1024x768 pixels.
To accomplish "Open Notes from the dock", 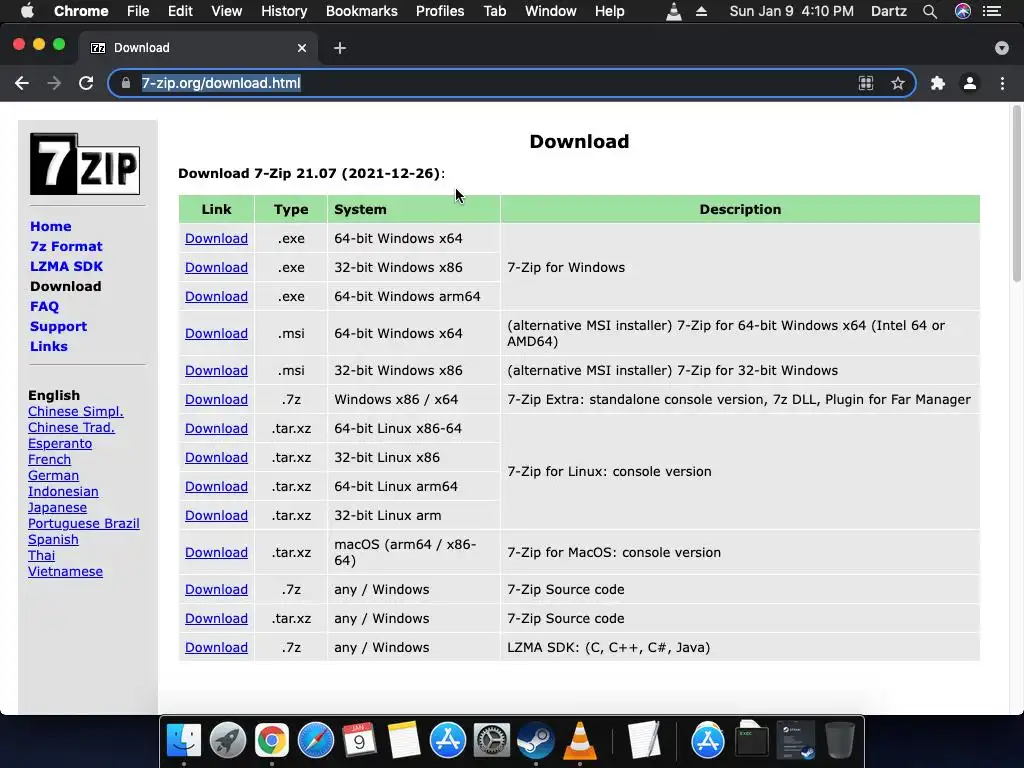I will point(404,741).
